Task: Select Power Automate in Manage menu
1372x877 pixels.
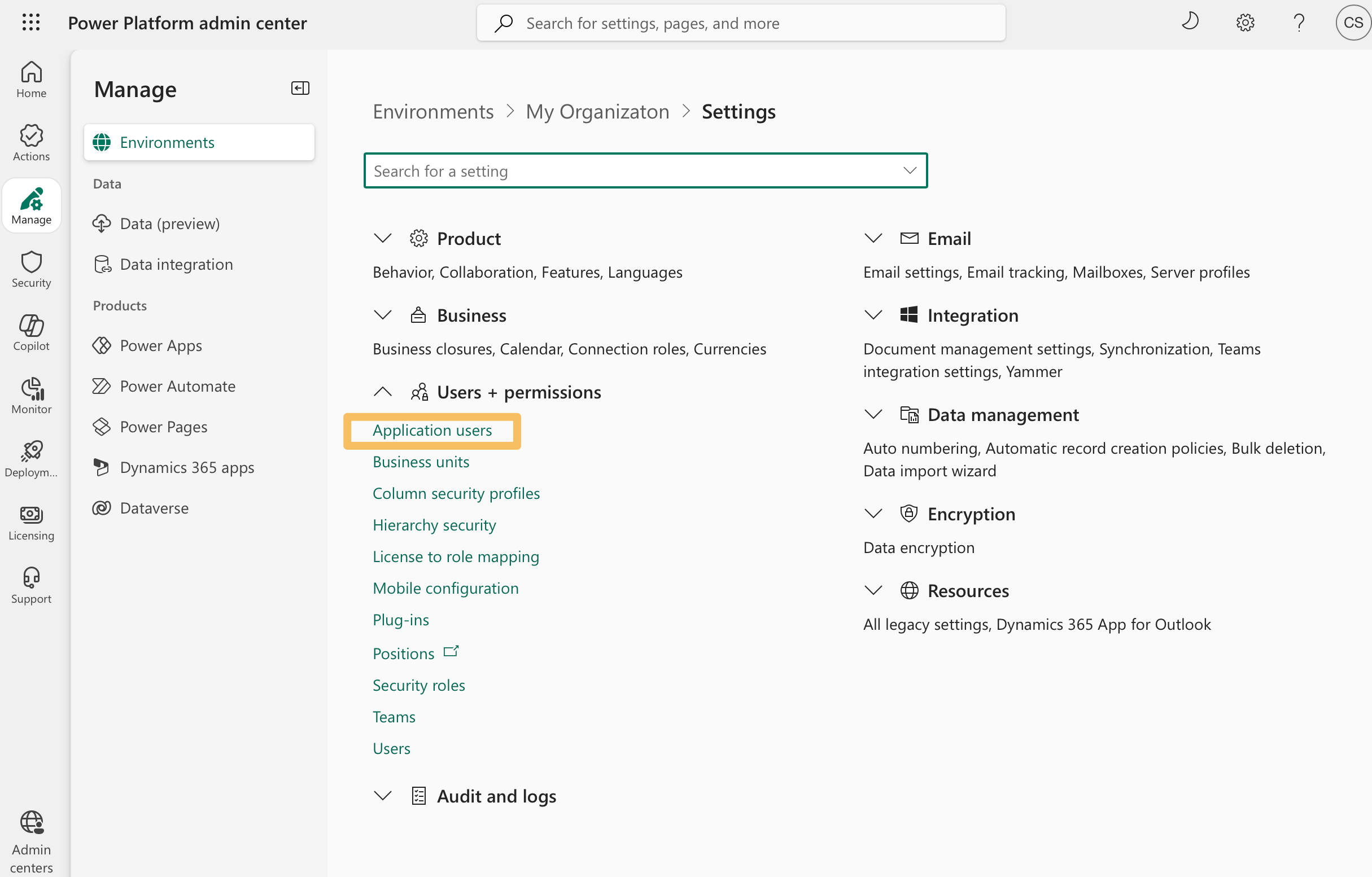Action: tap(177, 386)
